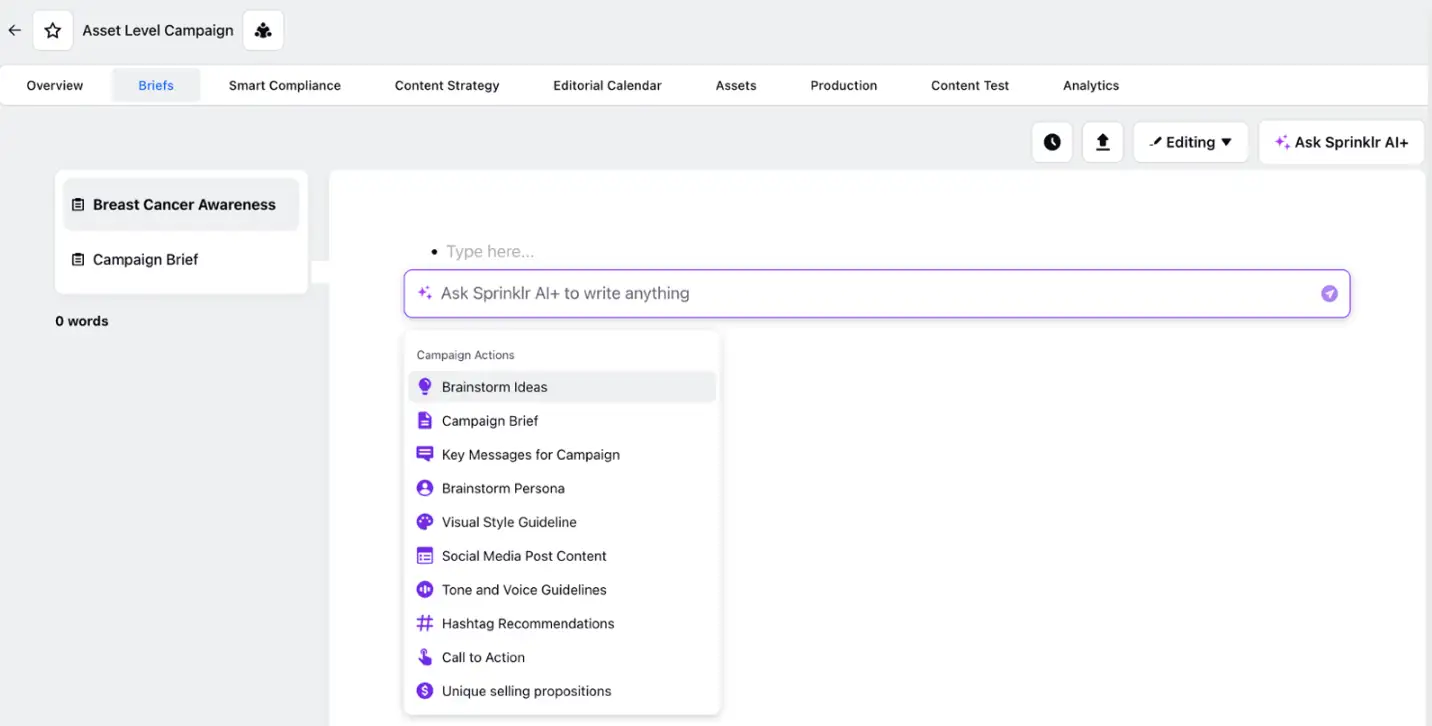The width and height of the screenshot is (1432, 726).
Task: Click the upload/export icon near Editing
Action: tap(1102, 141)
